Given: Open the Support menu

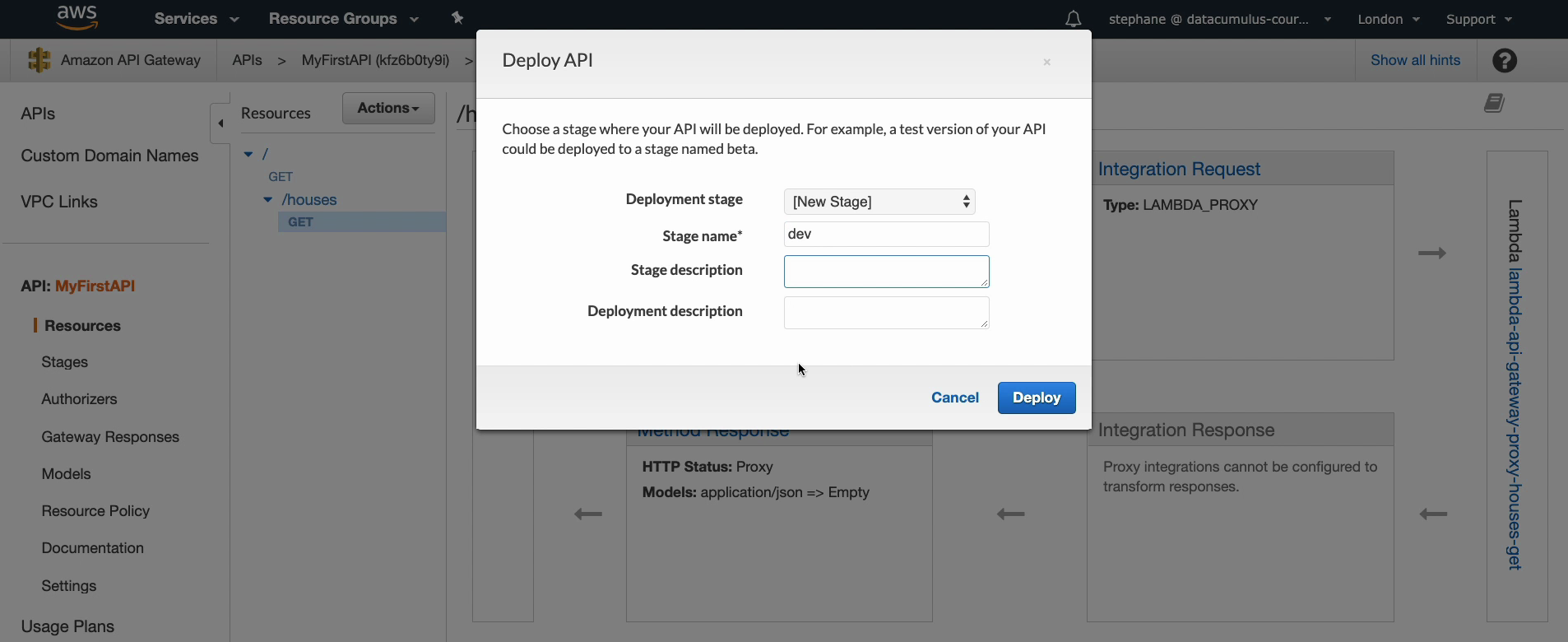Looking at the screenshot, I should tap(1479, 19).
